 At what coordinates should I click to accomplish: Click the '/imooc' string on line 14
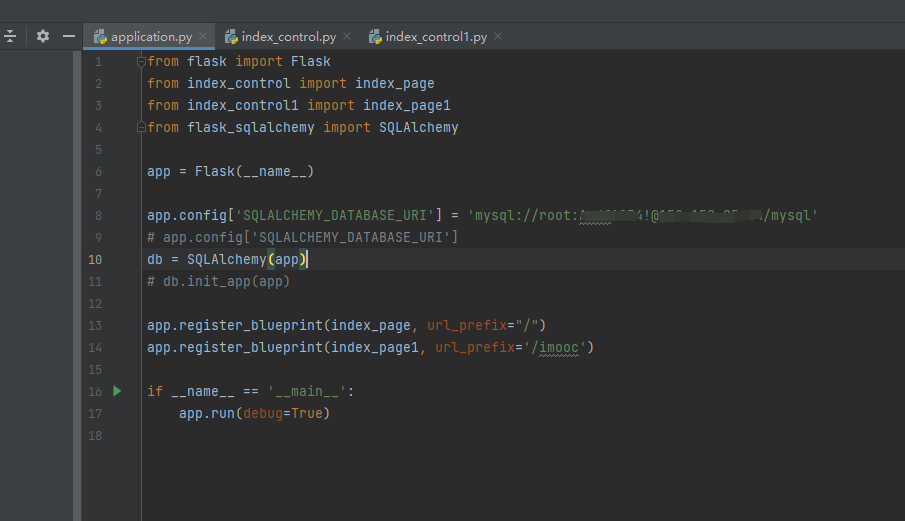(555, 347)
